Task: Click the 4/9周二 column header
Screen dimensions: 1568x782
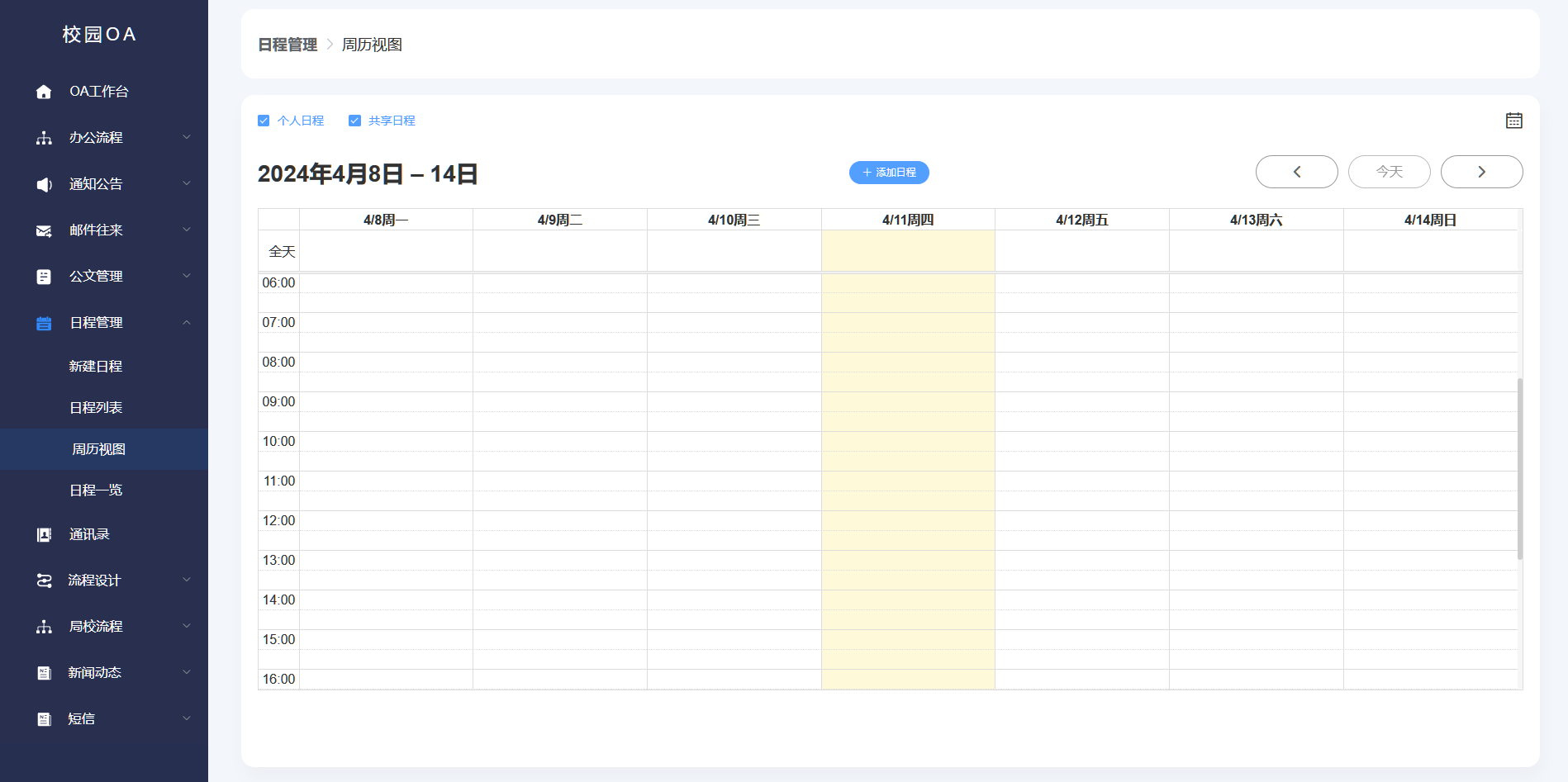Action: coord(560,220)
